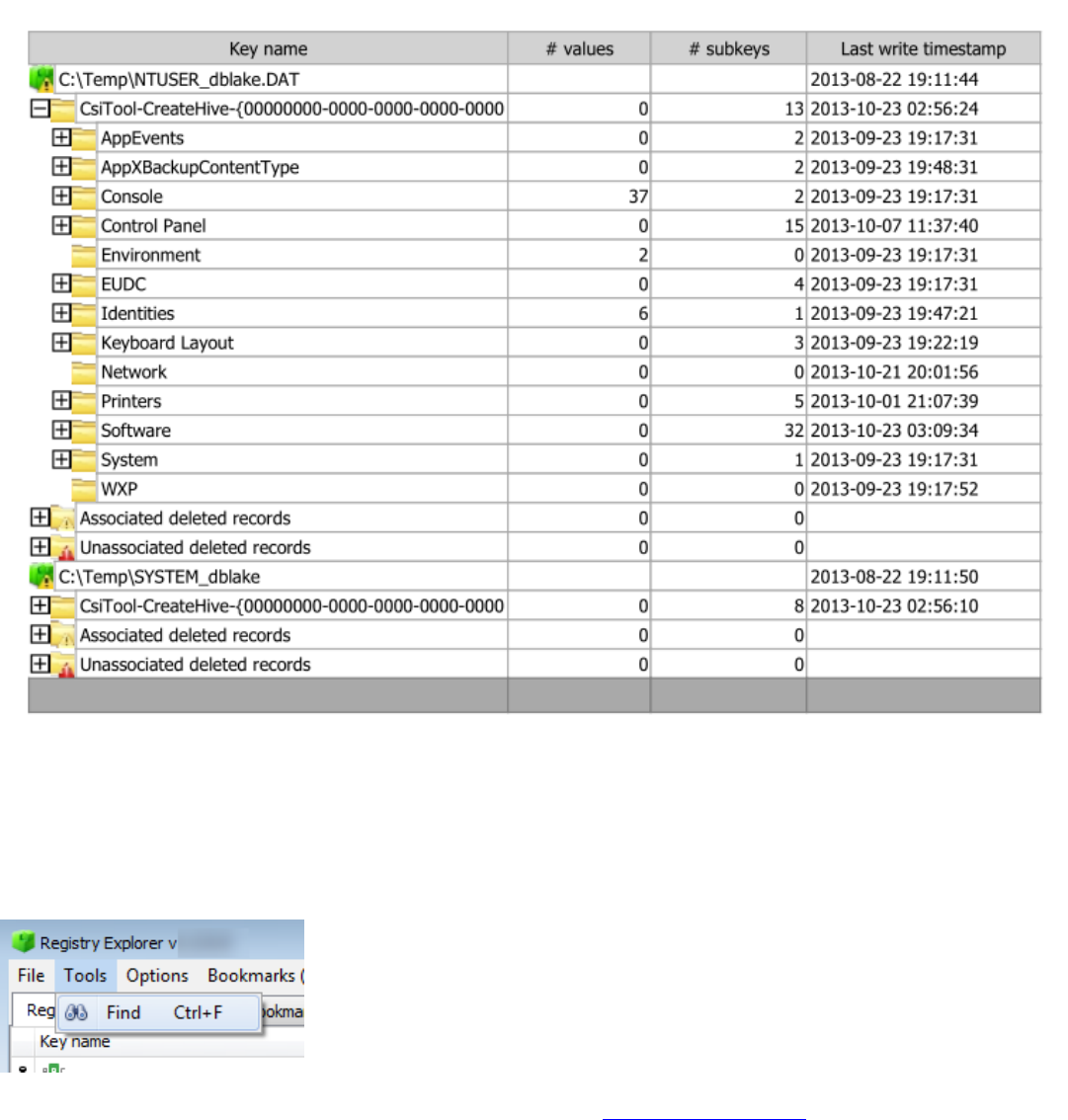Click timestamp 2013-10-21 20:01:56
The image size is (1068, 1120).
click(x=894, y=372)
